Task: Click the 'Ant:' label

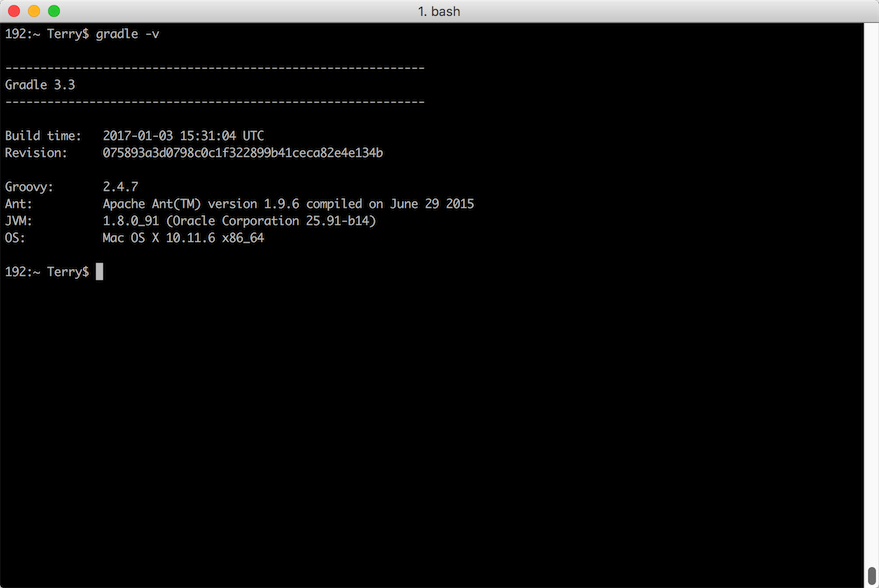Action: (x=18, y=203)
